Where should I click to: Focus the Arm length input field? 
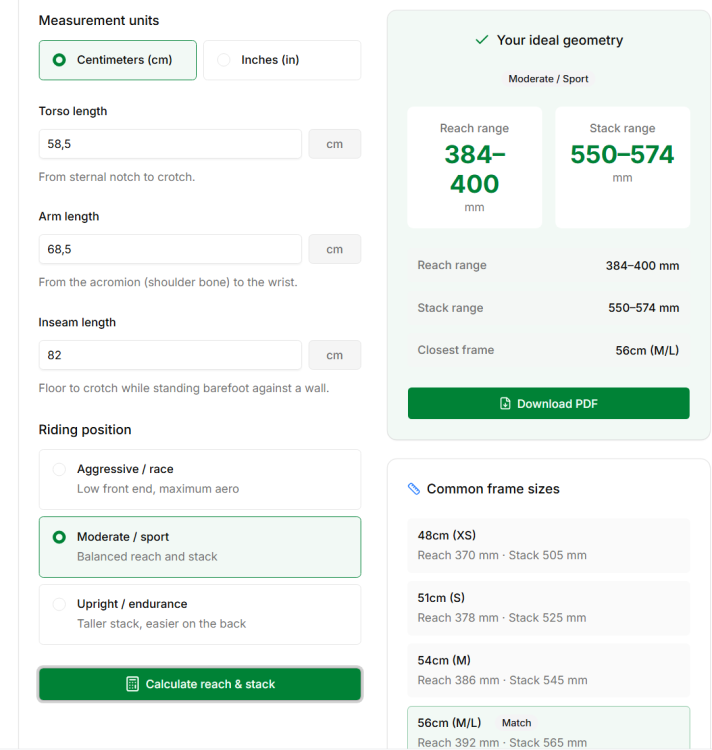pos(170,249)
